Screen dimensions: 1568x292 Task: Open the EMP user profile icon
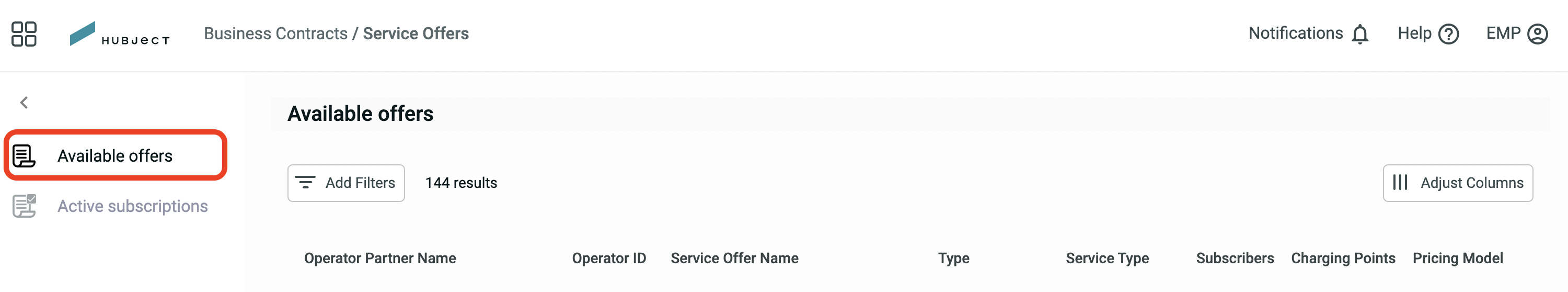pos(1538,34)
